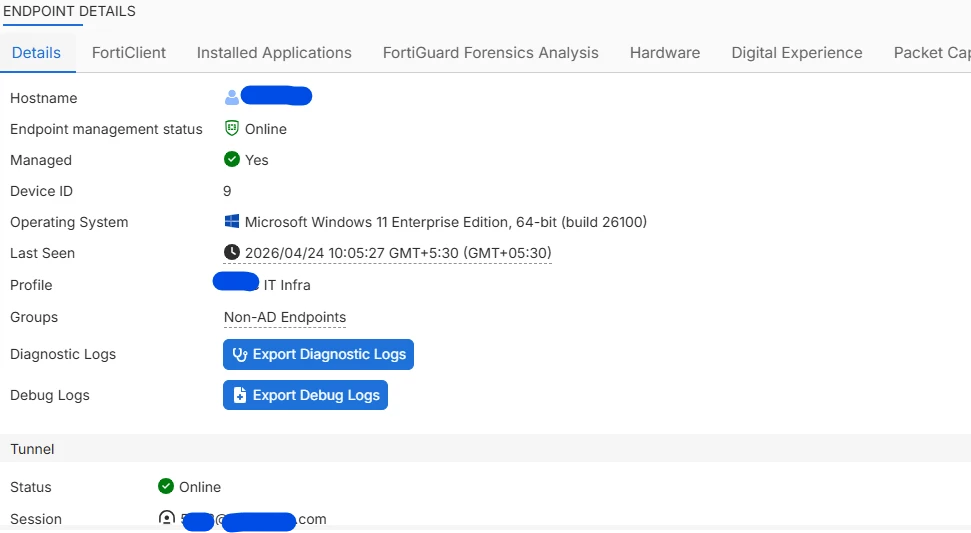Click the ENDPOINT DETAILS heading
971x533 pixels.
69,11
